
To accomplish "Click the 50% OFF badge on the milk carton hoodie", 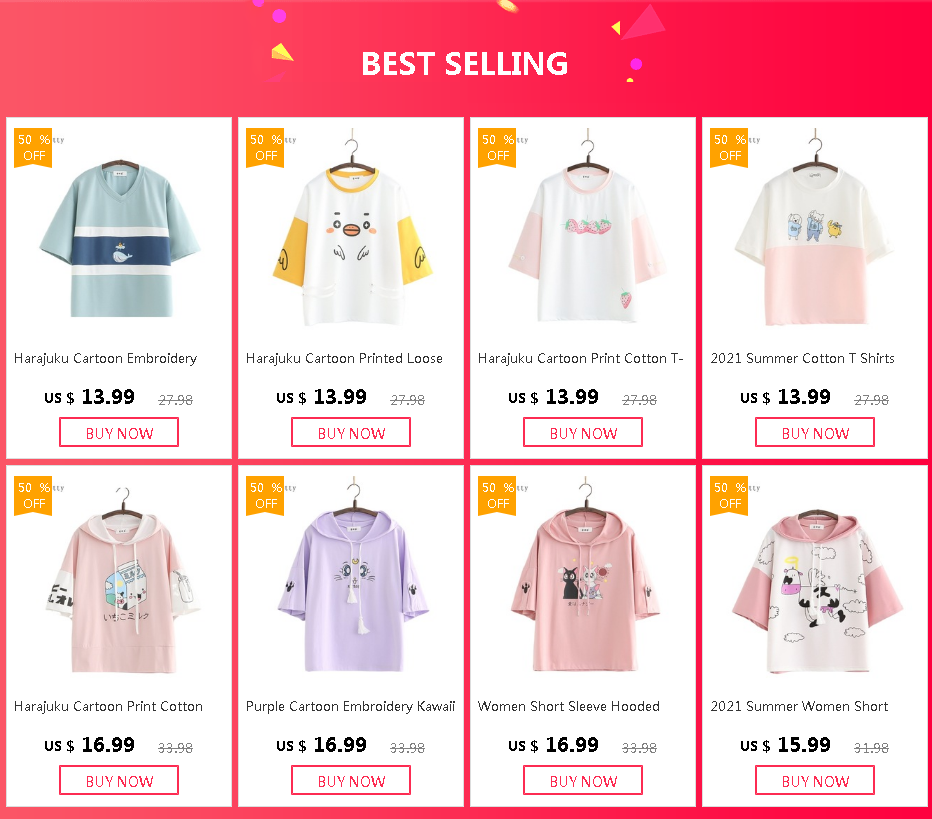I will coord(33,496).
